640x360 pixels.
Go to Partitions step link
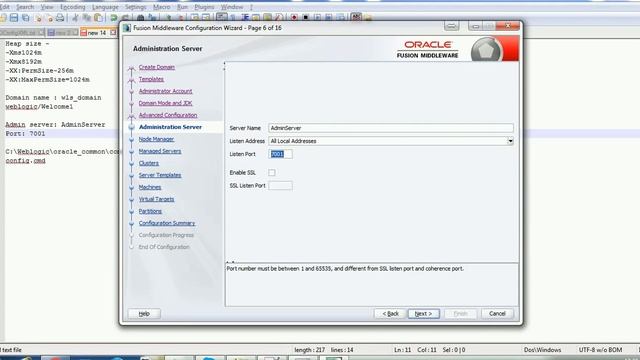point(150,211)
